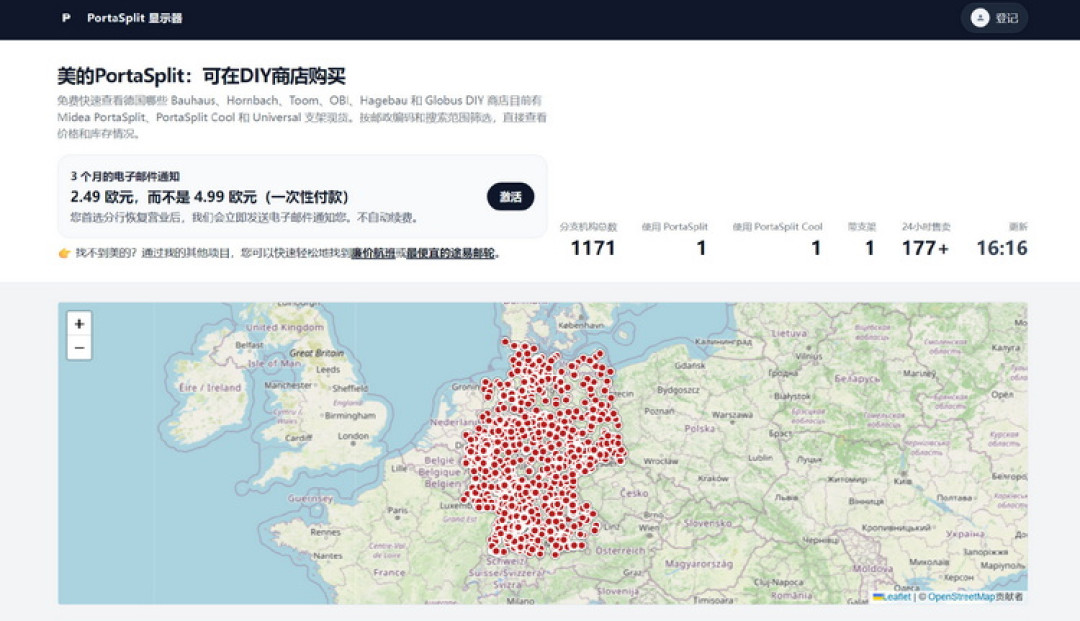This screenshot has width=1080, height=621.
Task: Click the 3 个月的电子邮件通知 label
Action: pyautogui.click(x=125, y=176)
